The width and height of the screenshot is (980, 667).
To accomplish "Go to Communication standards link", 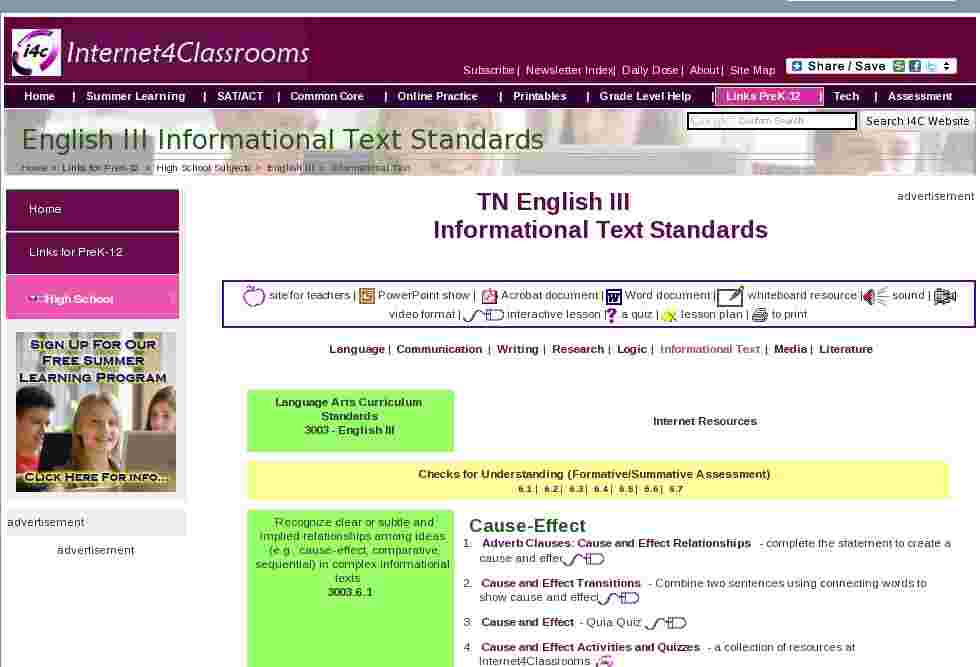I will click(439, 349).
